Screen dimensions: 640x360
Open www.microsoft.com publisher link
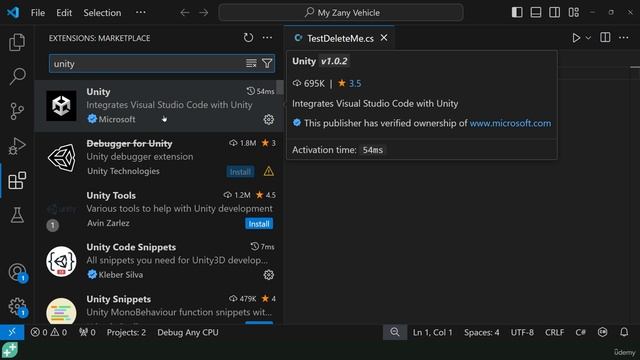coord(510,123)
